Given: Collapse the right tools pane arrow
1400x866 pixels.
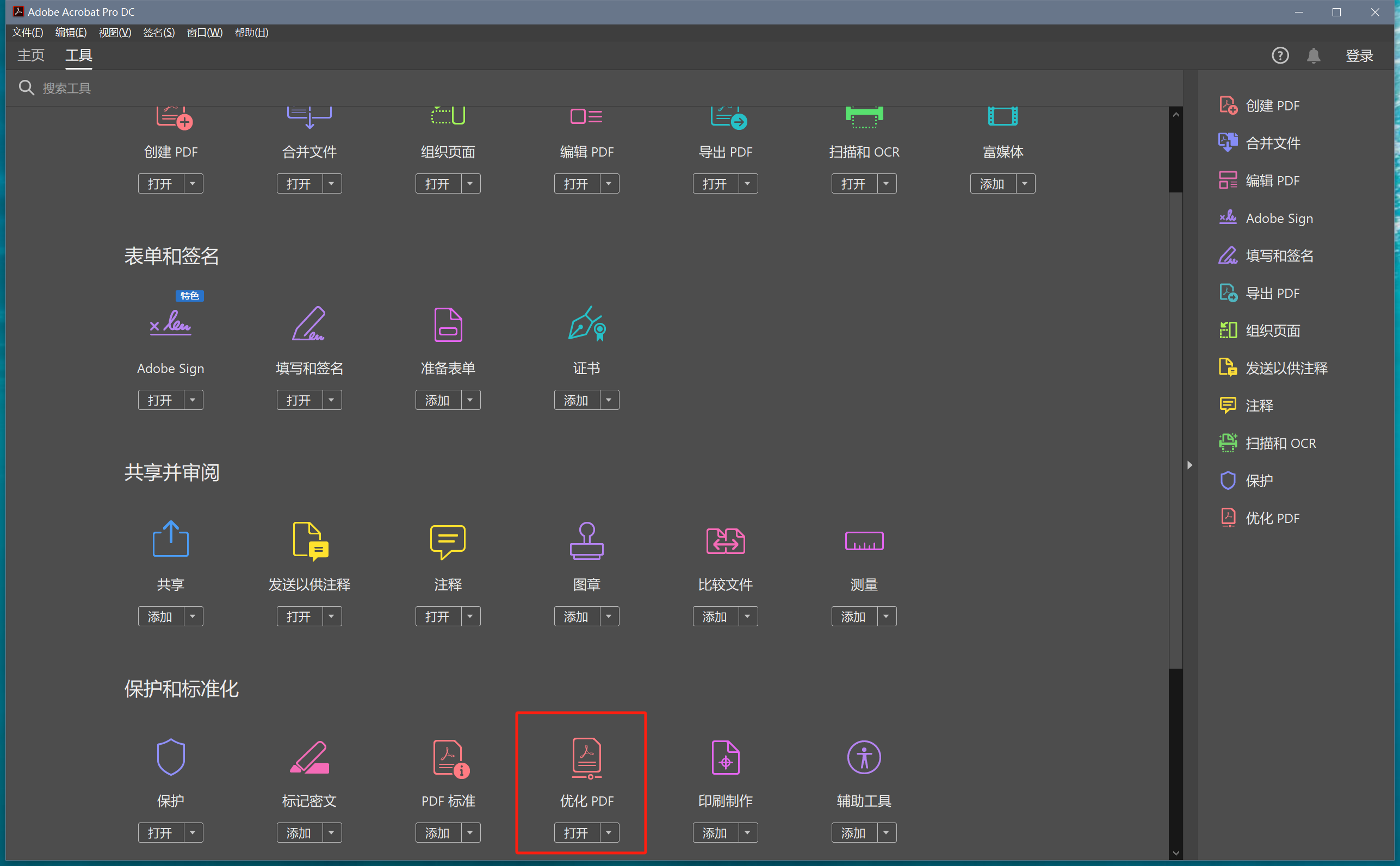Looking at the screenshot, I should [1190, 465].
